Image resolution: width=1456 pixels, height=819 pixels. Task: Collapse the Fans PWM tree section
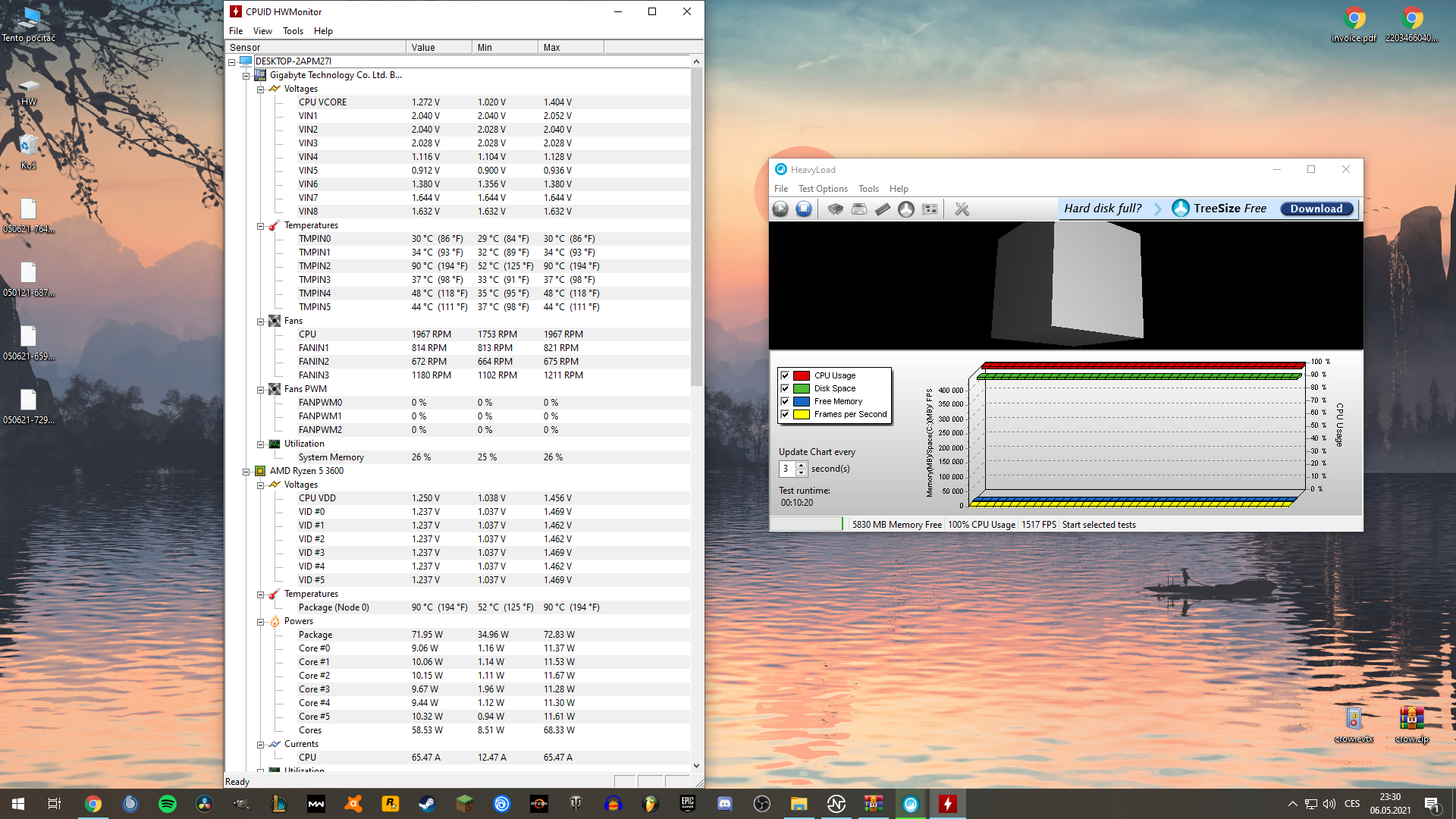click(260, 390)
